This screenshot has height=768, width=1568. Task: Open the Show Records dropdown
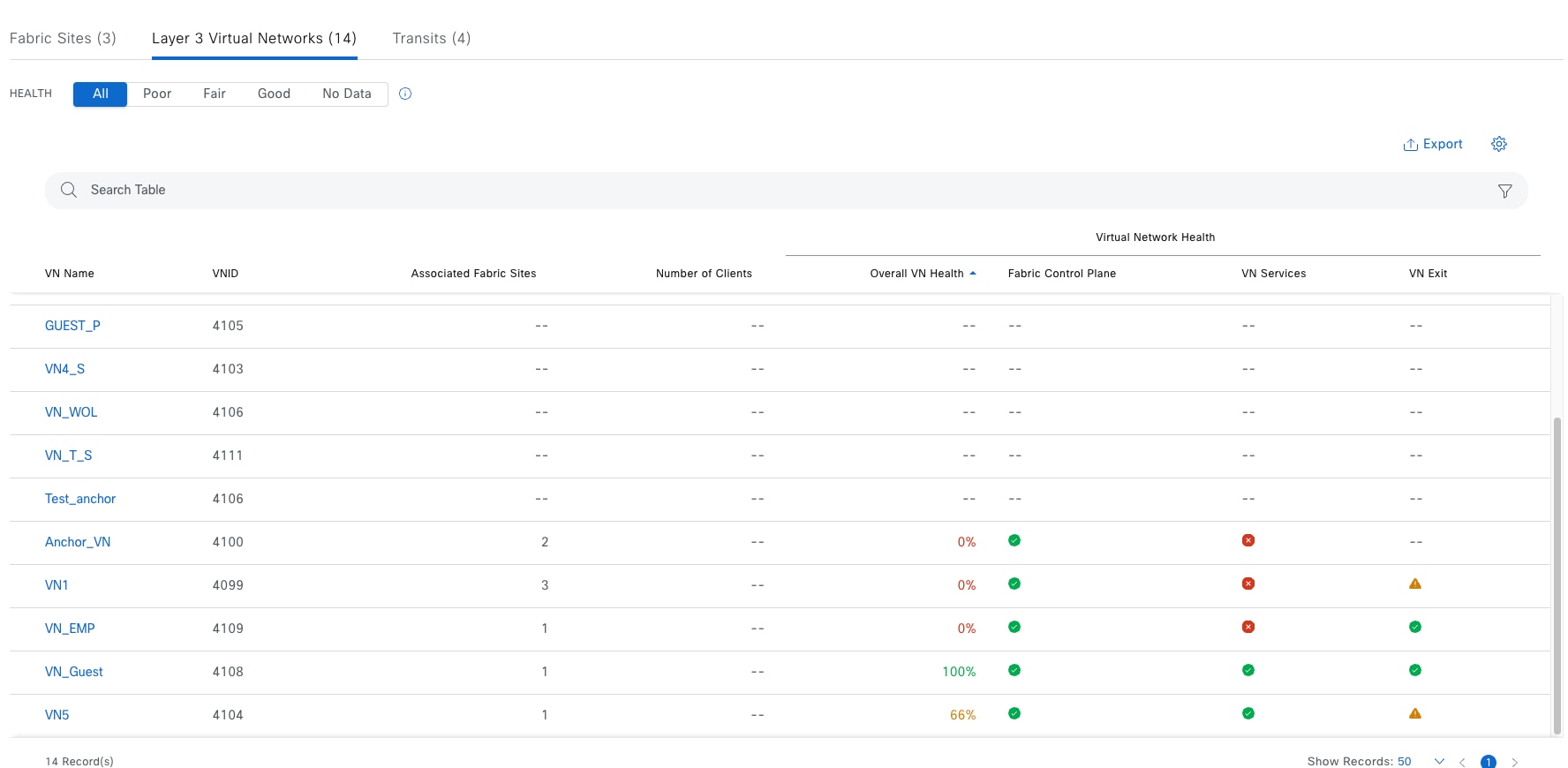(1439, 761)
